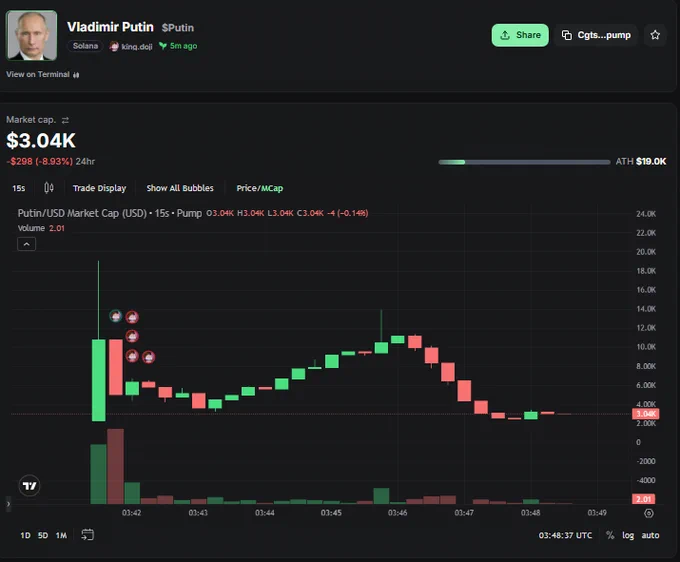Open the candlestick chart type icon
This screenshot has height=562, width=680.
pyautogui.click(x=49, y=188)
